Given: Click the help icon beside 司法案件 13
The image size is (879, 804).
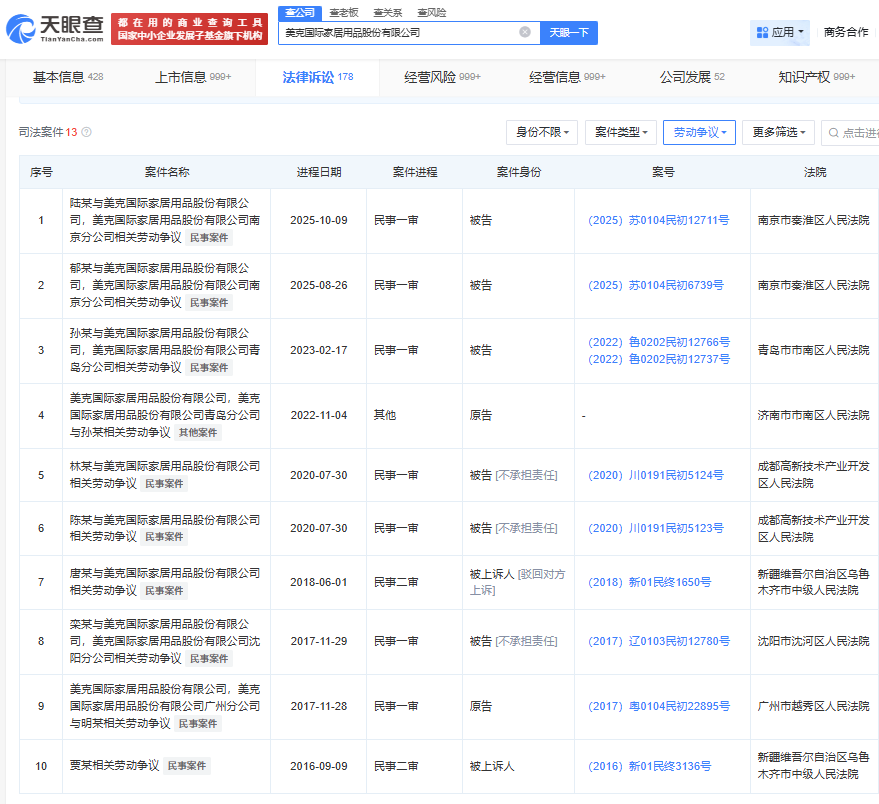Looking at the screenshot, I should tap(86, 132).
